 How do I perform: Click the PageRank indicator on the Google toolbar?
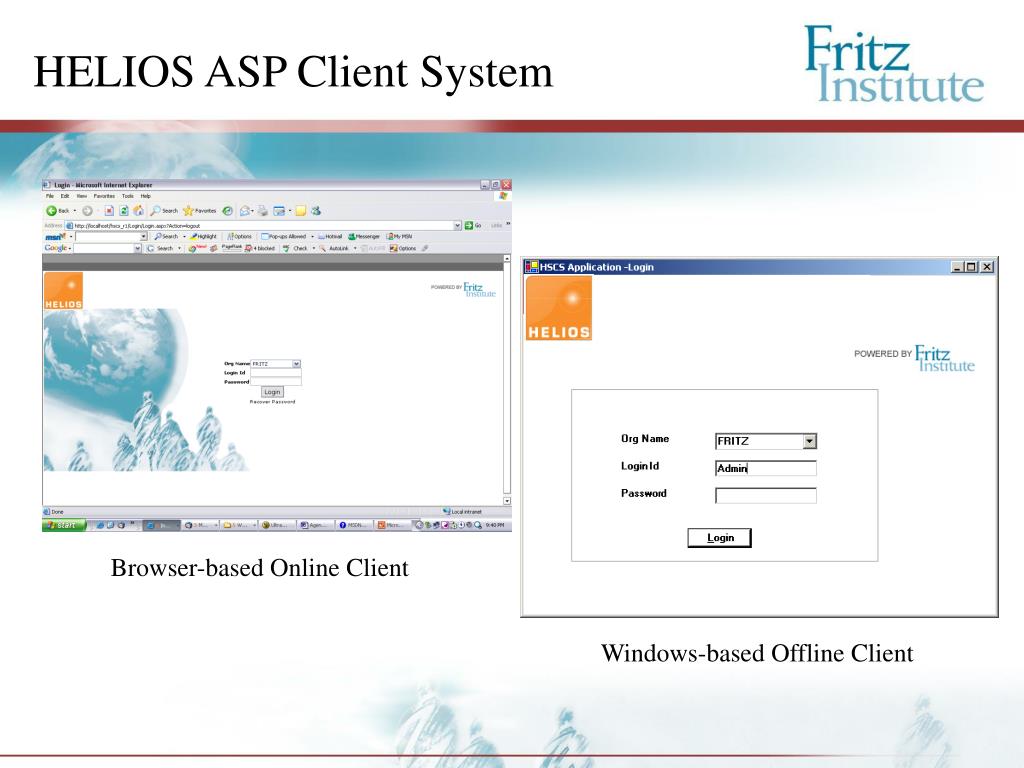point(232,248)
